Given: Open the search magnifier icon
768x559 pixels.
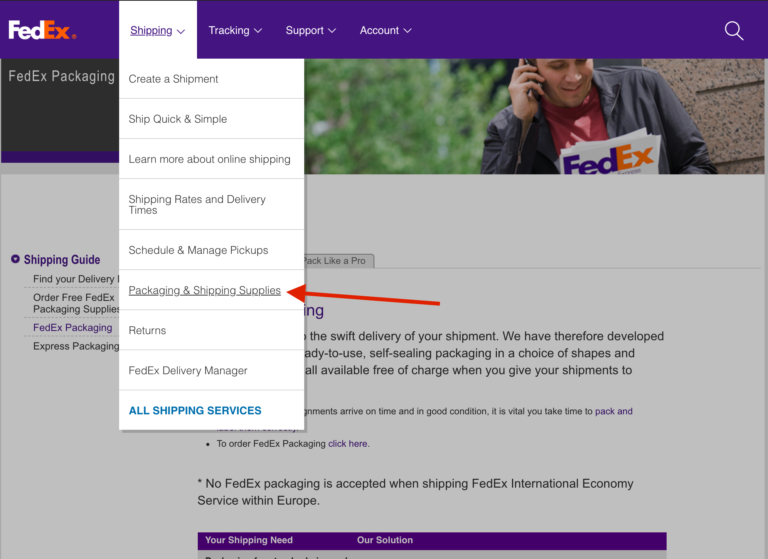Looking at the screenshot, I should (x=734, y=31).
